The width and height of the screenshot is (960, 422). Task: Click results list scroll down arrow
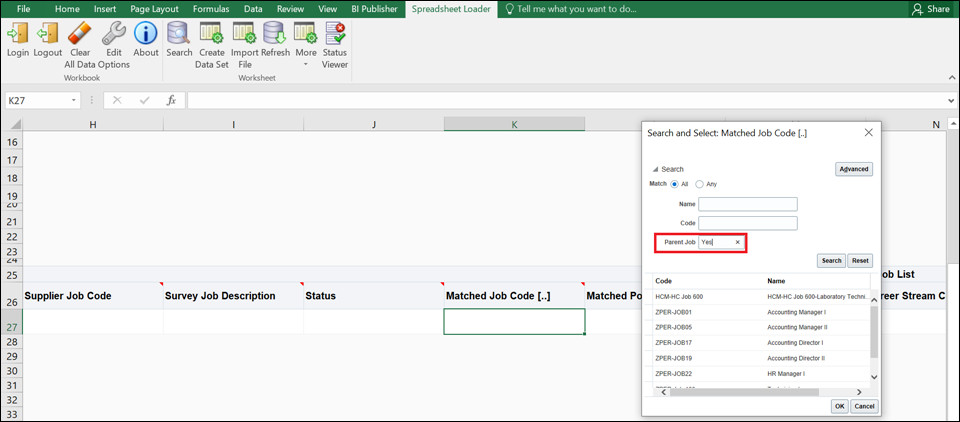874,377
